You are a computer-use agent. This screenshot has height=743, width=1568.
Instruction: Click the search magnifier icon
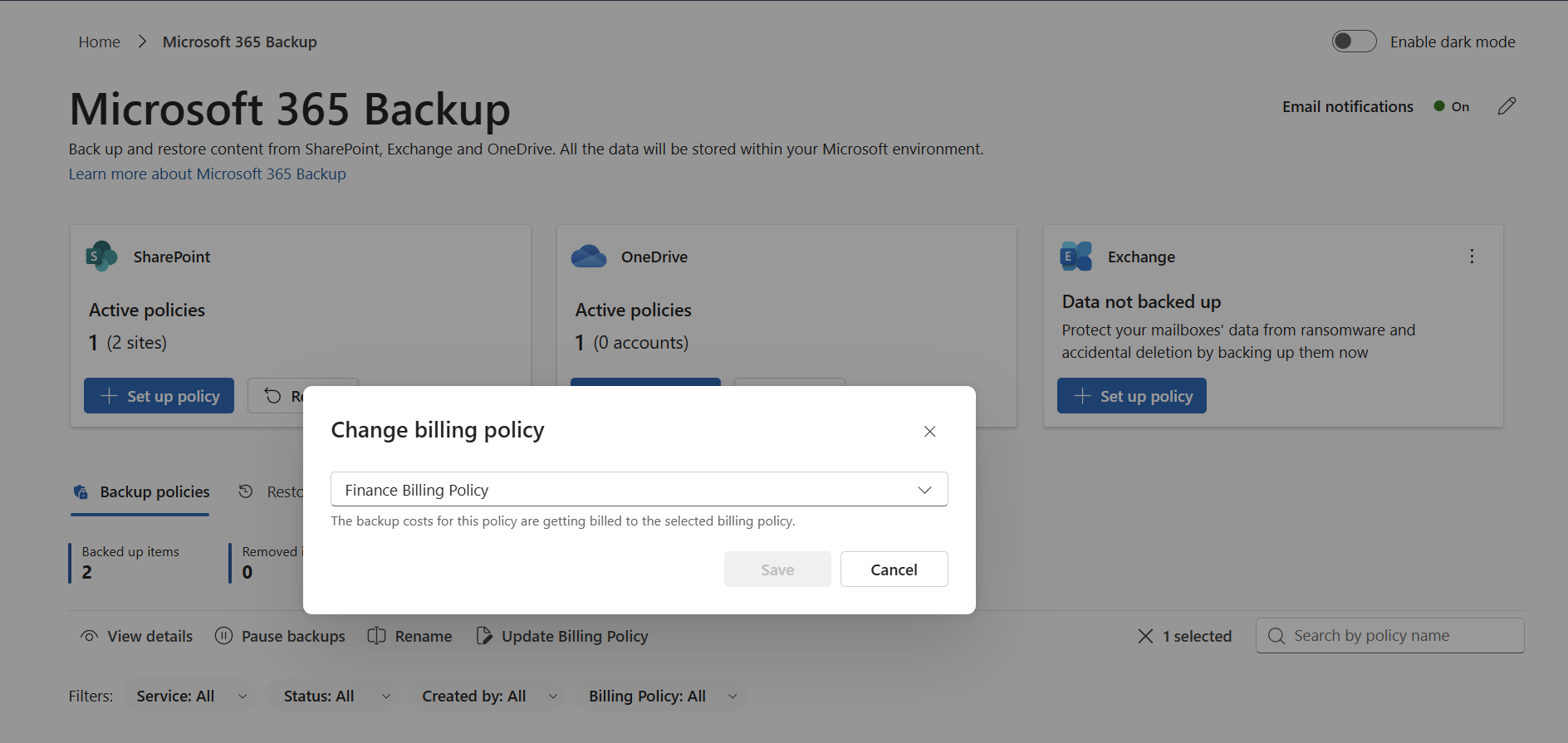1276,636
